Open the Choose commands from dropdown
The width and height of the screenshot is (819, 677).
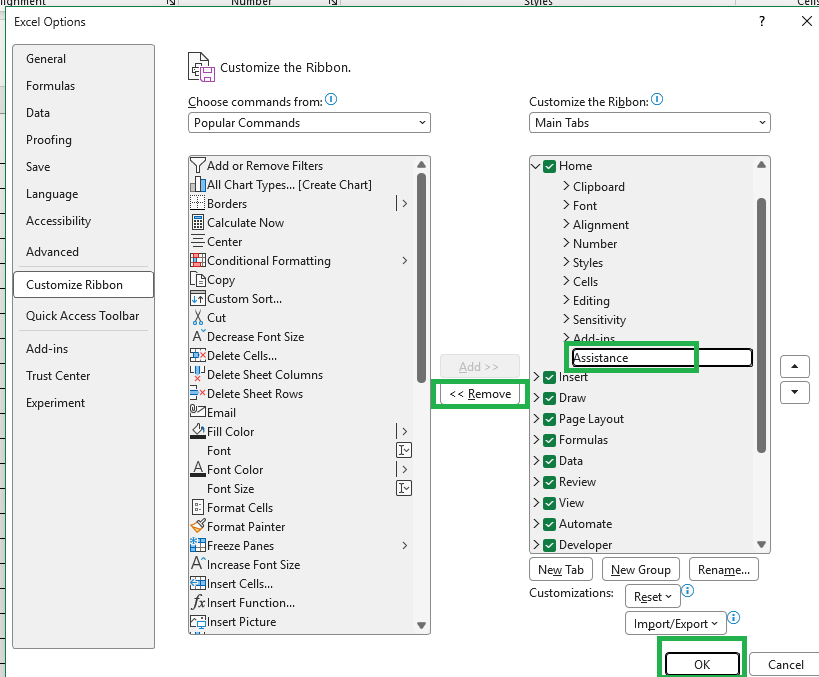point(309,123)
